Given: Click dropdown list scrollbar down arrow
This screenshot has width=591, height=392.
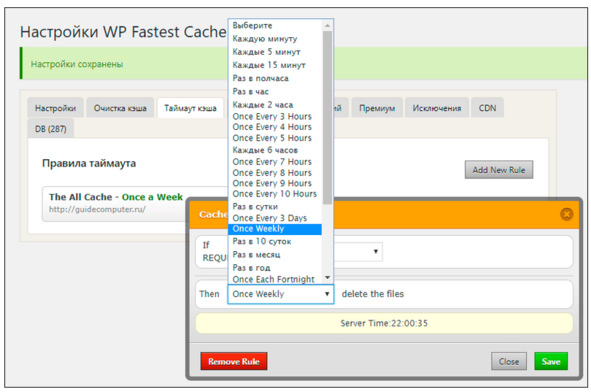Looking at the screenshot, I should pos(327,277).
